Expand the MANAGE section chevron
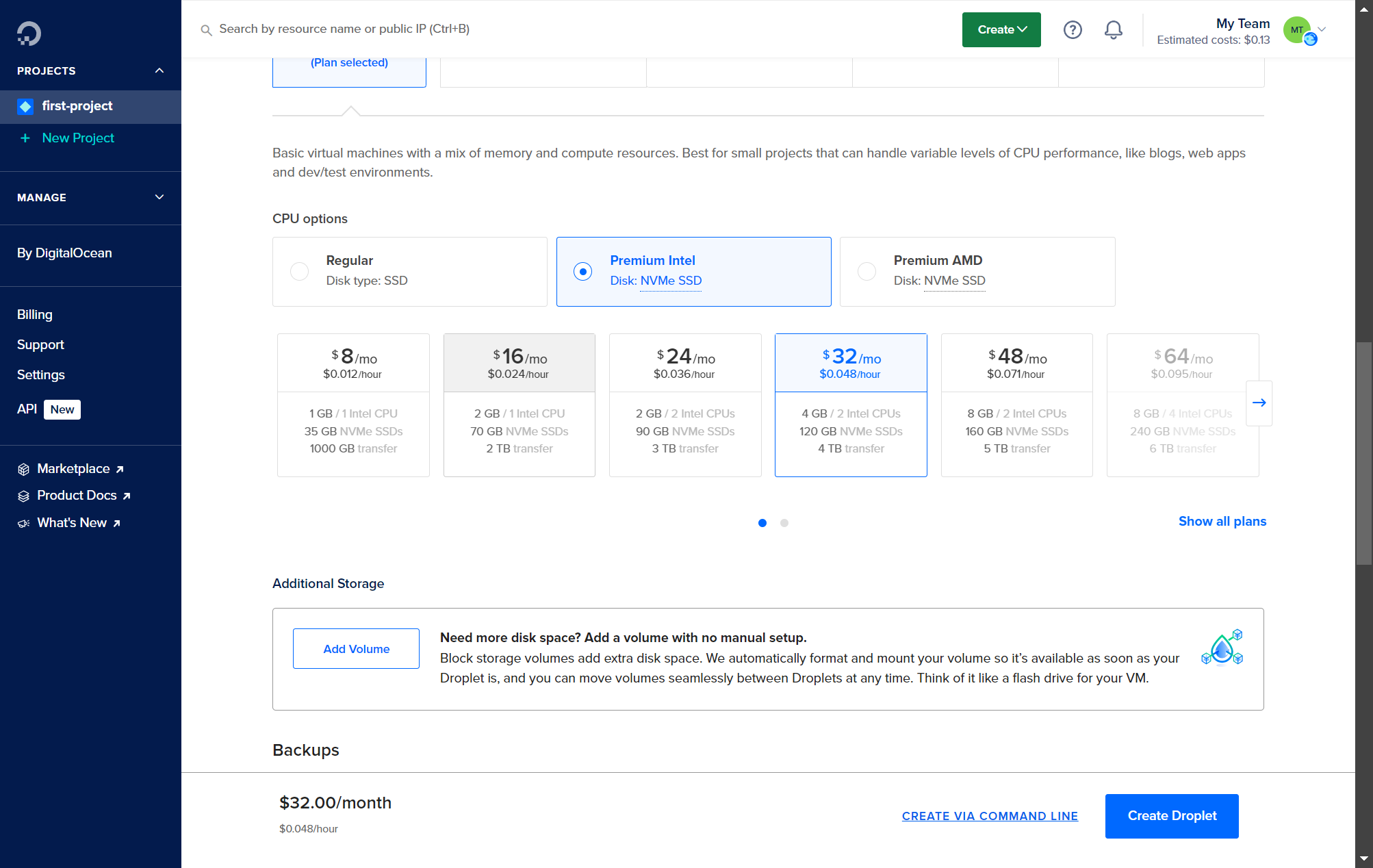The image size is (1373, 868). click(159, 197)
